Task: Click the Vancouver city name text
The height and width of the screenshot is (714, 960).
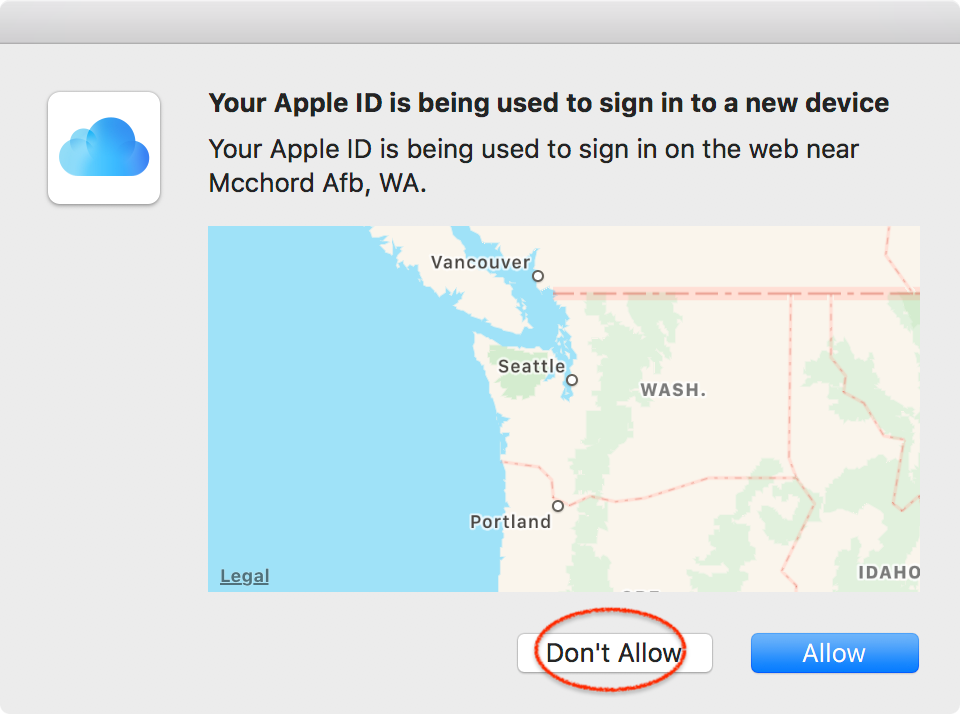Action: click(480, 262)
